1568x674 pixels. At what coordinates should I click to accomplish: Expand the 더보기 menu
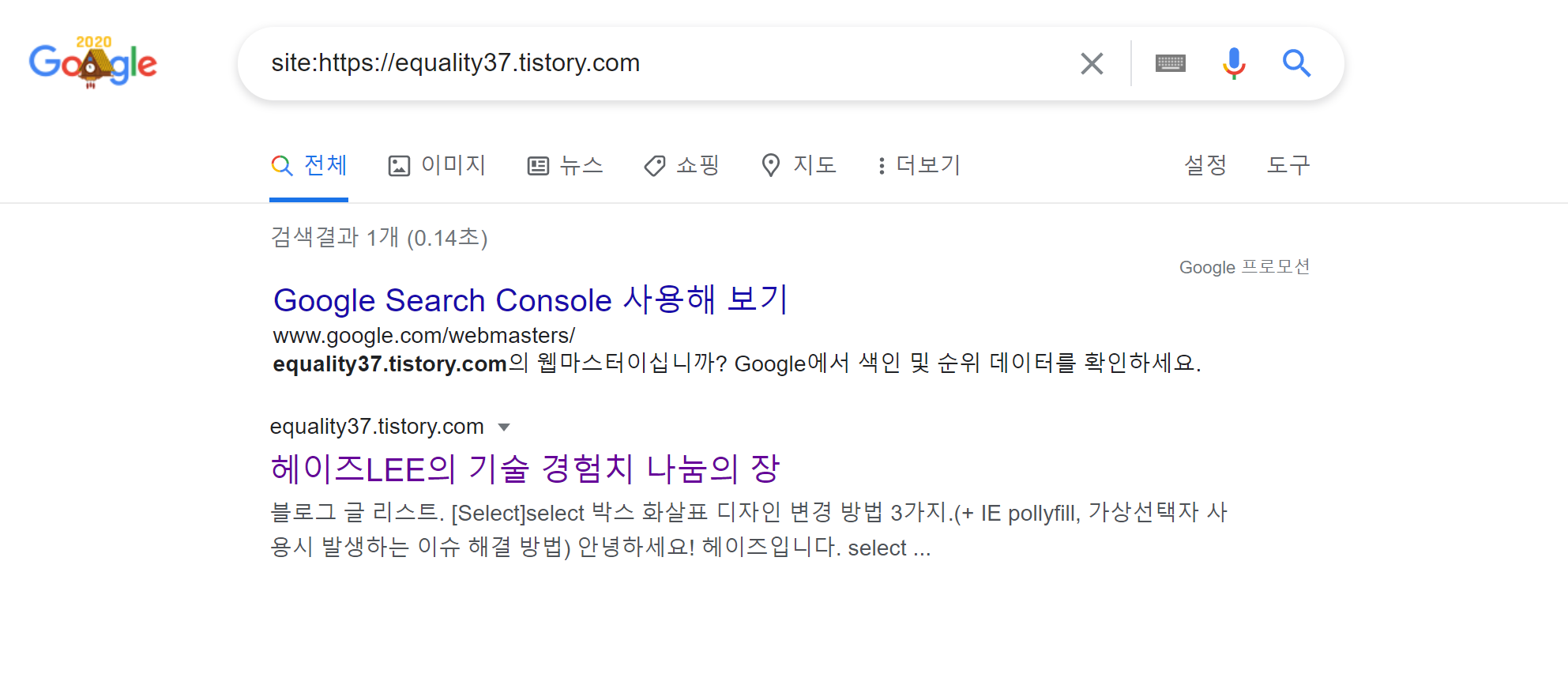(919, 165)
